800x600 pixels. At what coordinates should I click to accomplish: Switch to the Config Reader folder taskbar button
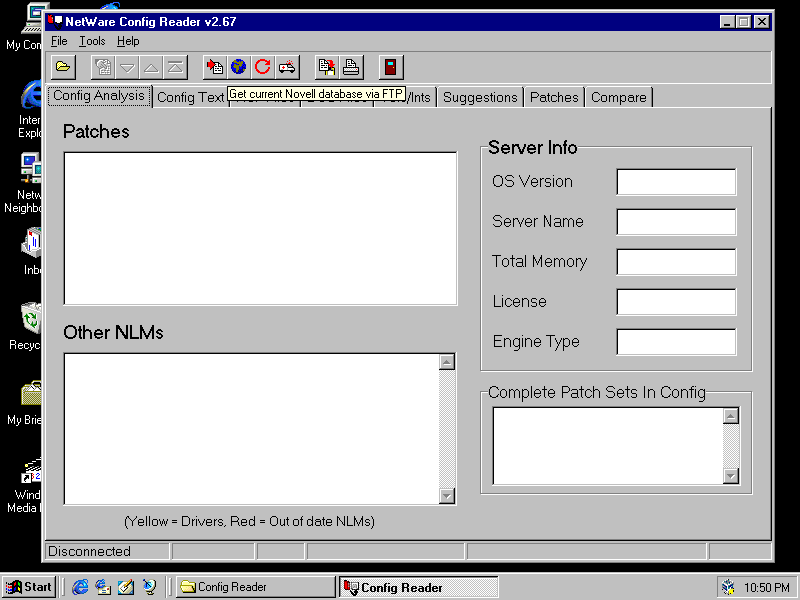[x=256, y=587]
